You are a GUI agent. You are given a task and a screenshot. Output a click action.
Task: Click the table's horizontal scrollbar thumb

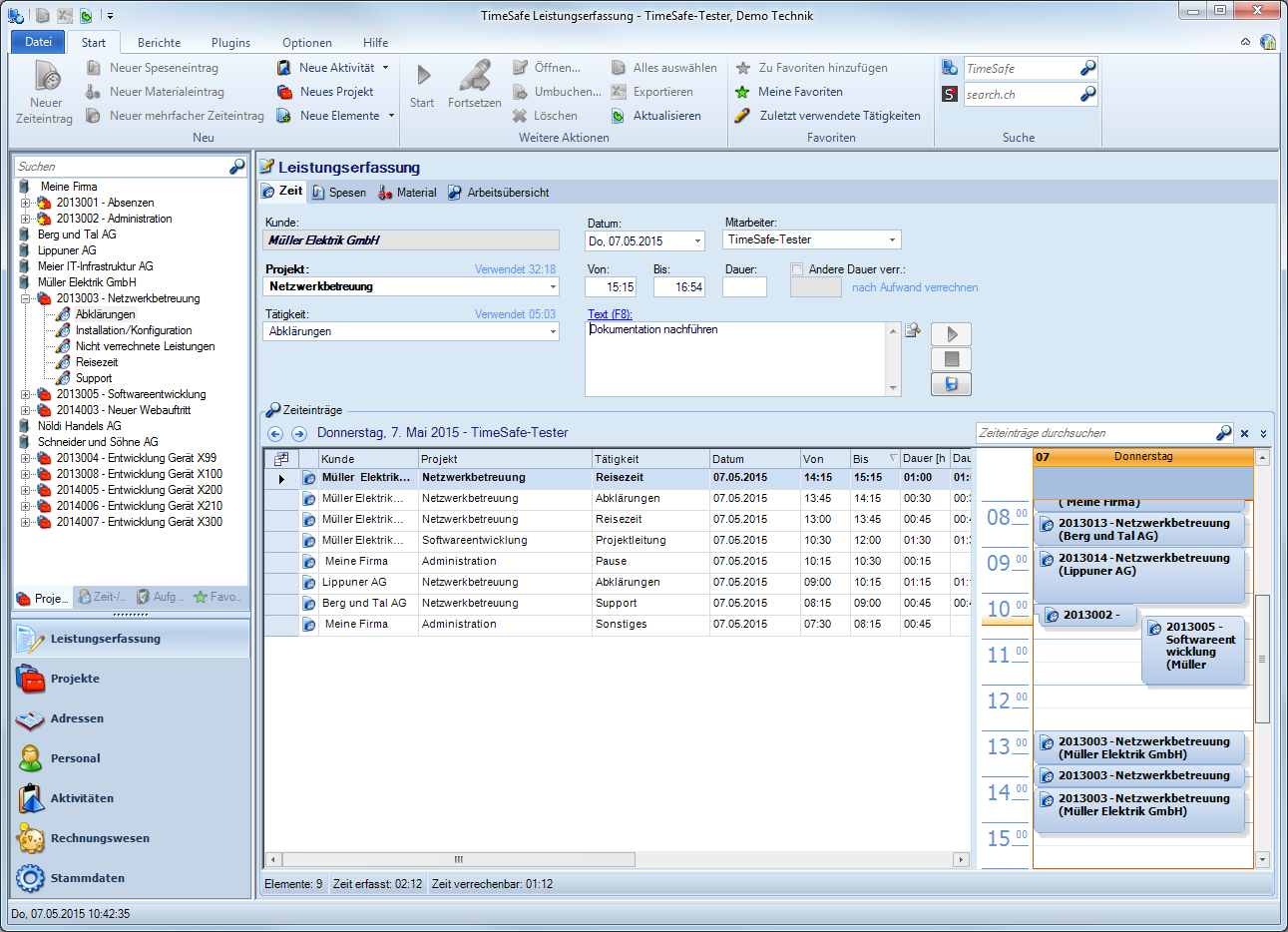pyautogui.click(x=459, y=859)
